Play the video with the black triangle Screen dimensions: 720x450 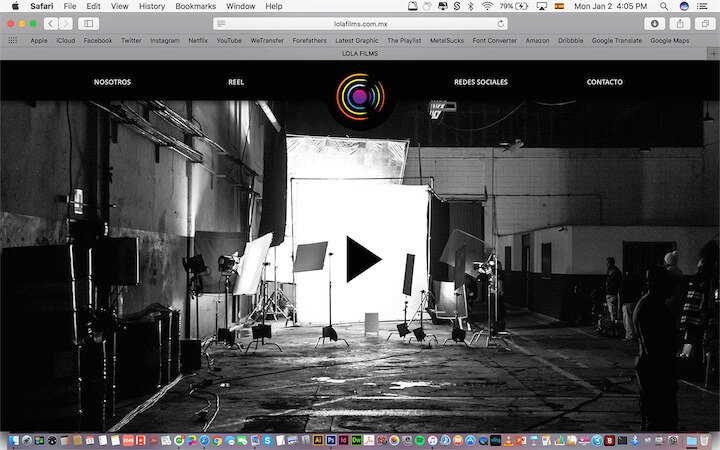(x=362, y=259)
